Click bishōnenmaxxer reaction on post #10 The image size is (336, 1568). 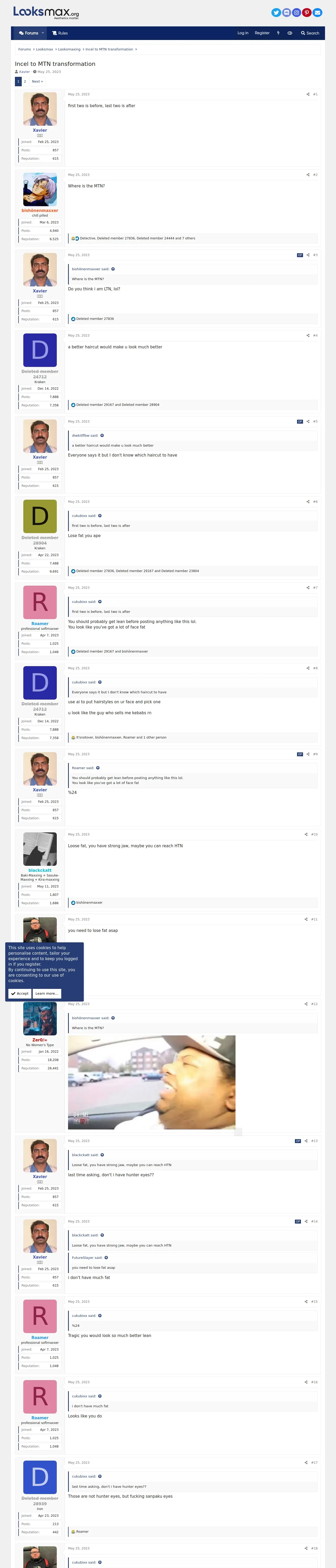pos(89,903)
